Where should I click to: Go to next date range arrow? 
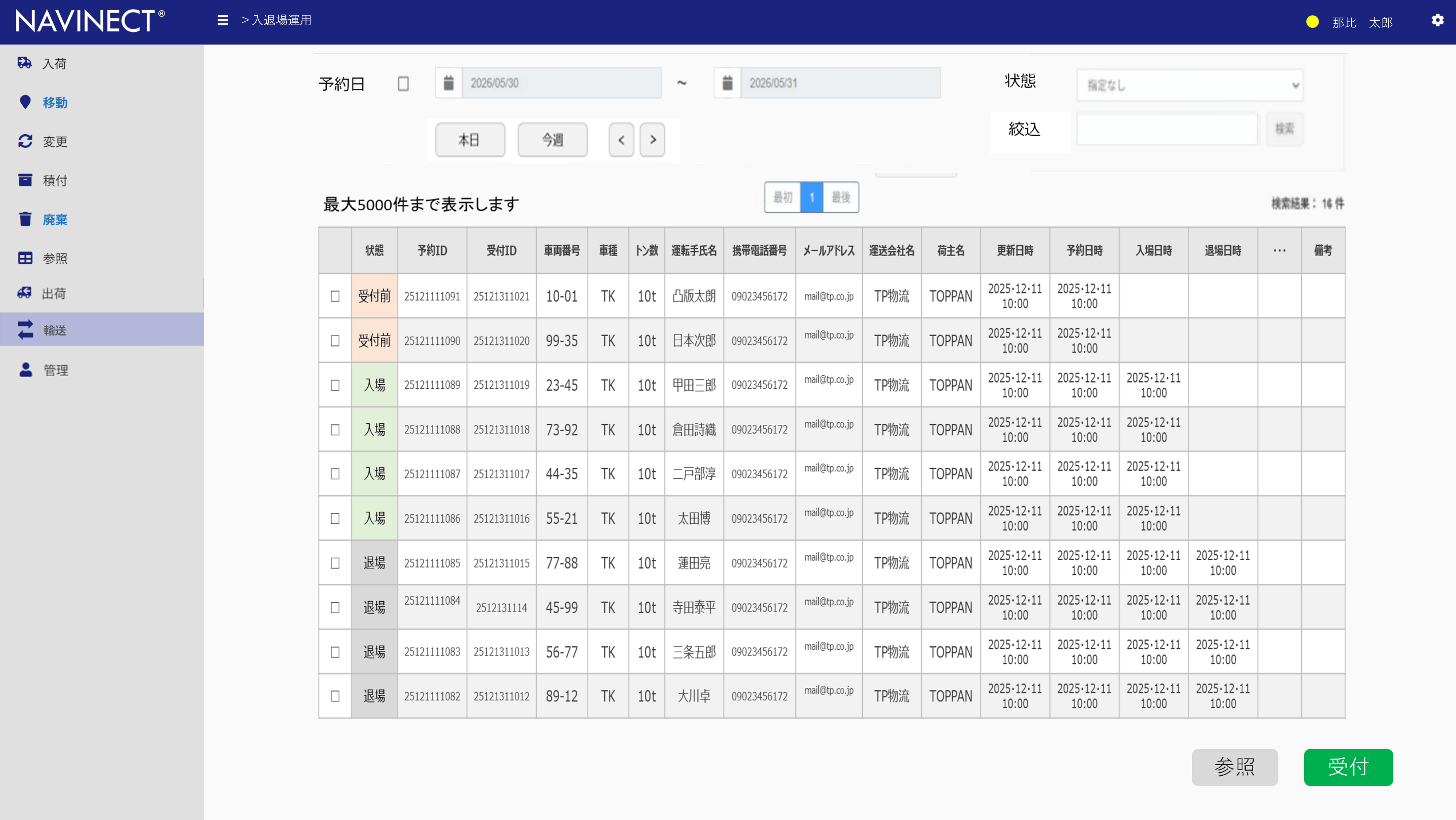[x=652, y=139]
